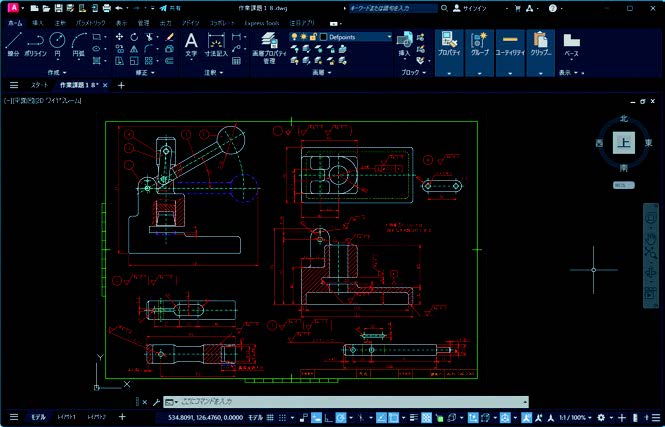The width and height of the screenshot is (665, 427).
Task: Click the 寸法記入 (Dimension) tool
Action: (215, 43)
